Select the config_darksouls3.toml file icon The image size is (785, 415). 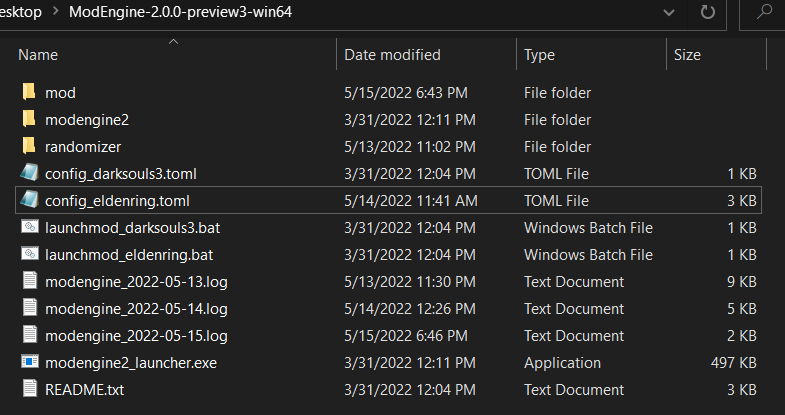tap(29, 174)
